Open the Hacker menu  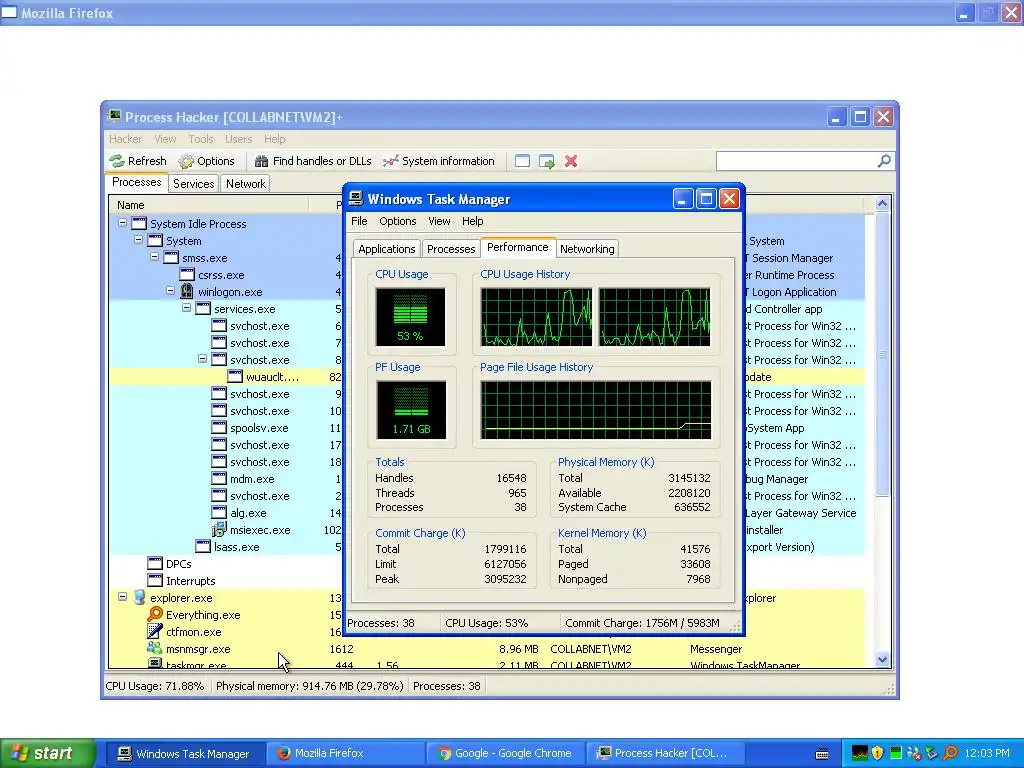(x=125, y=139)
